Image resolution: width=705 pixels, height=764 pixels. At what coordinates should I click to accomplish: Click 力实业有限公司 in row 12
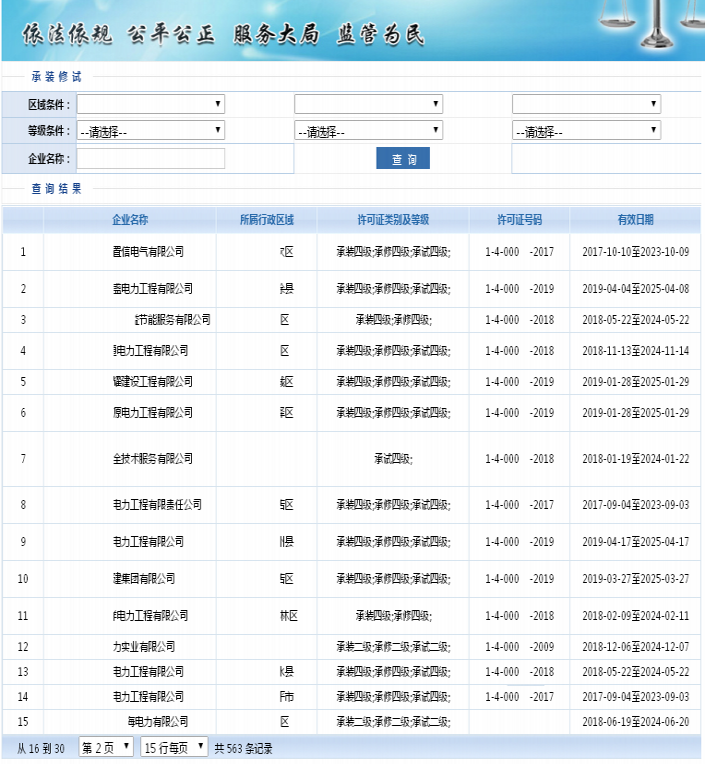pyautogui.click(x=144, y=647)
